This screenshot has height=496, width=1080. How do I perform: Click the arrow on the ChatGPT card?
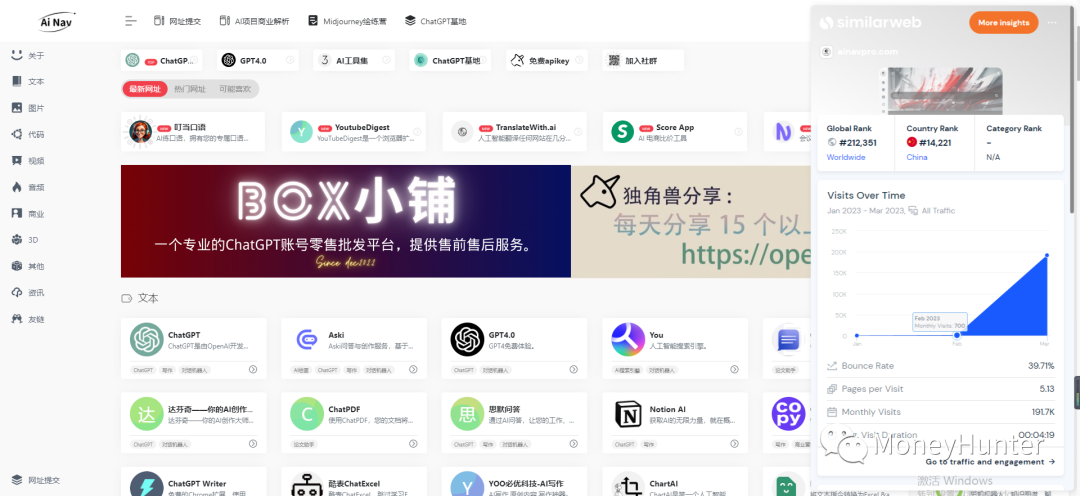[x=253, y=370]
